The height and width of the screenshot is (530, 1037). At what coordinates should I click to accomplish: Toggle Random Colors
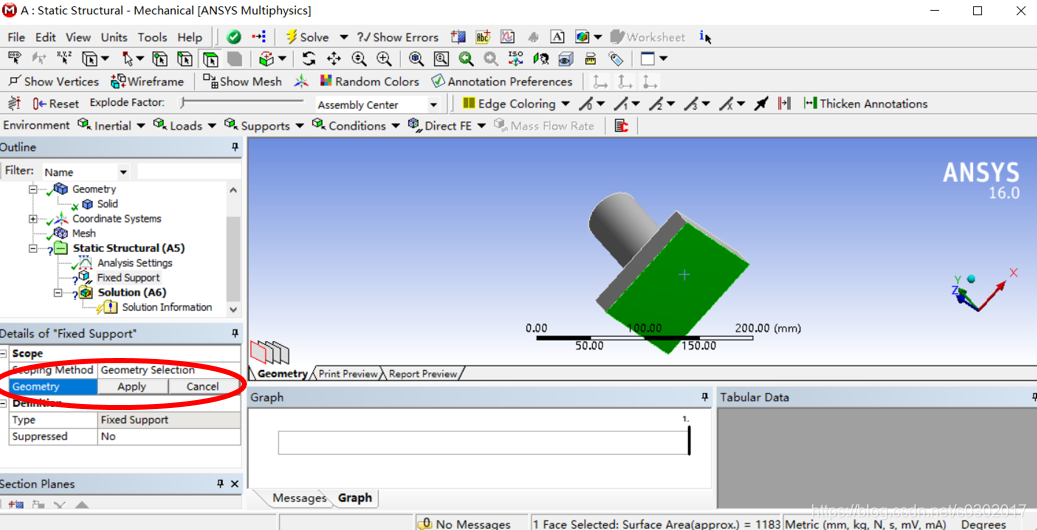(x=370, y=81)
